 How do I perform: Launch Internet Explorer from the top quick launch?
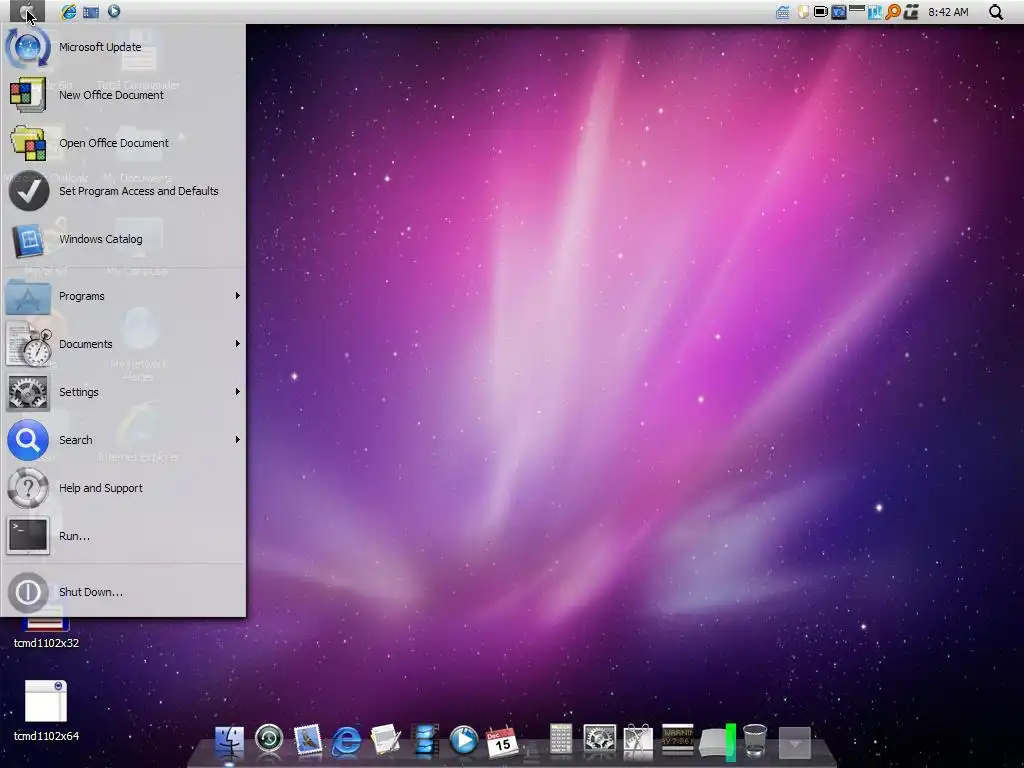[x=69, y=11]
